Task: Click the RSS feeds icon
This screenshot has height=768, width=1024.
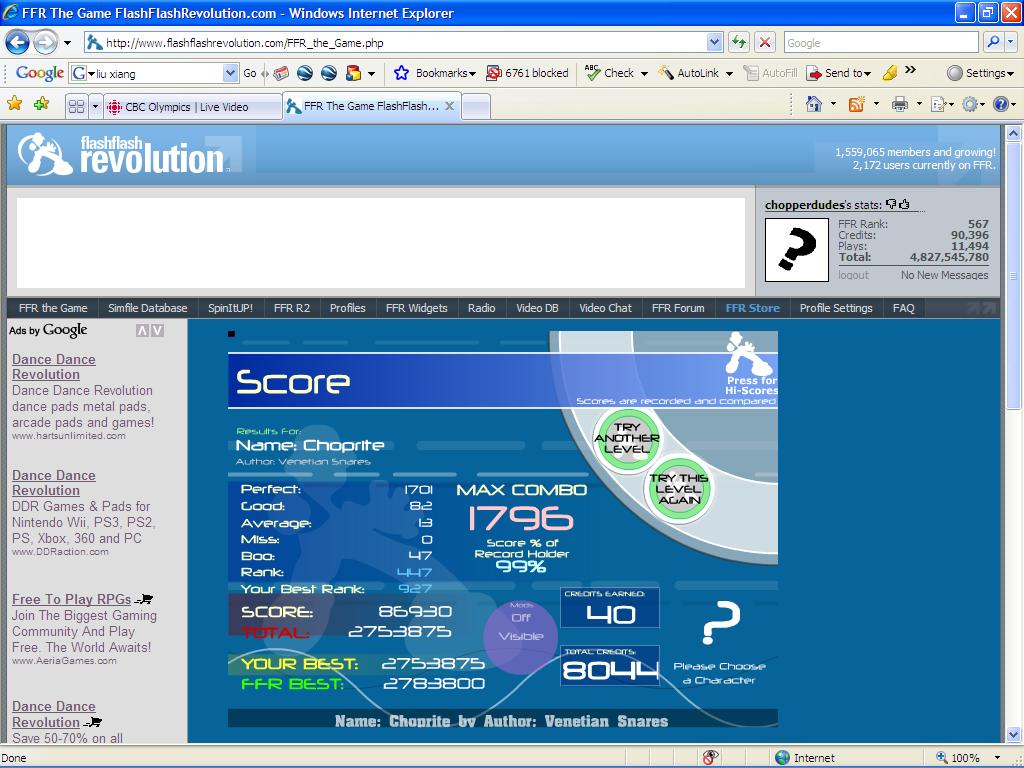Action: (856, 104)
